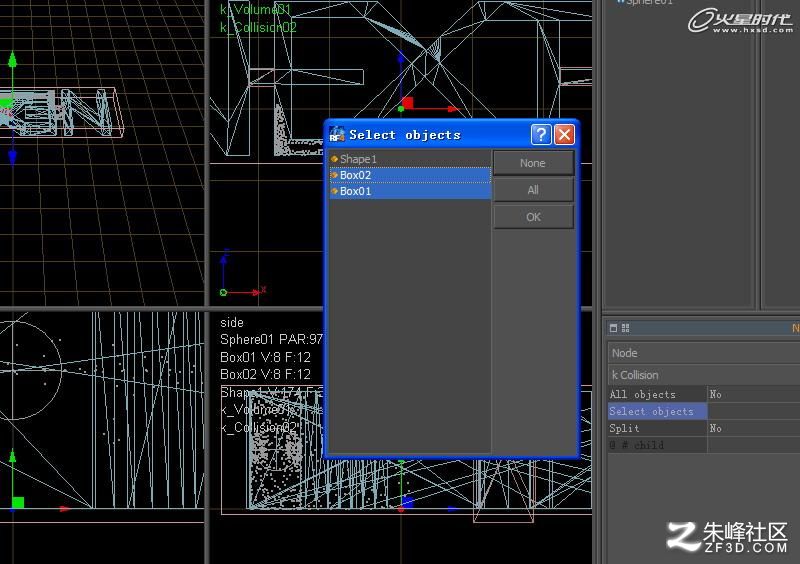This screenshot has height=564, width=800.
Task: Click the Split parameter label
Action: [x=624, y=428]
